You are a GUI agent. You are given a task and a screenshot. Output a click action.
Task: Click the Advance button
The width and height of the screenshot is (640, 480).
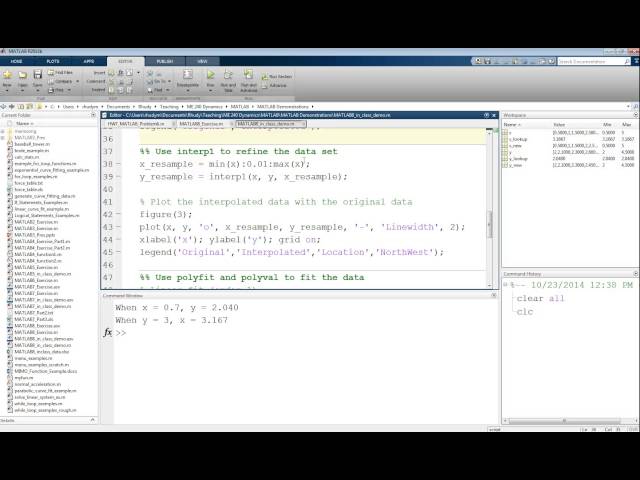pos(273,86)
